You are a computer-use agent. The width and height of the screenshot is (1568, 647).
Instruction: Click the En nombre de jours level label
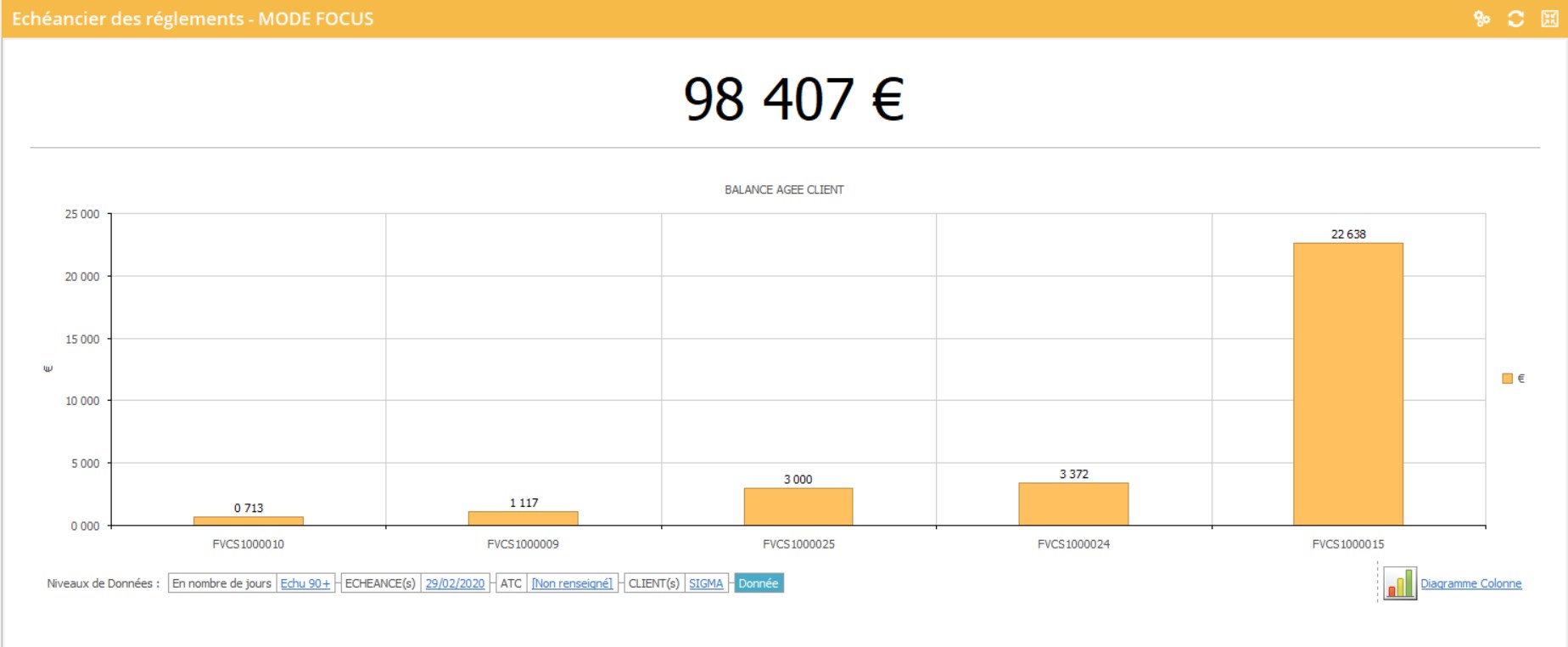coord(221,584)
